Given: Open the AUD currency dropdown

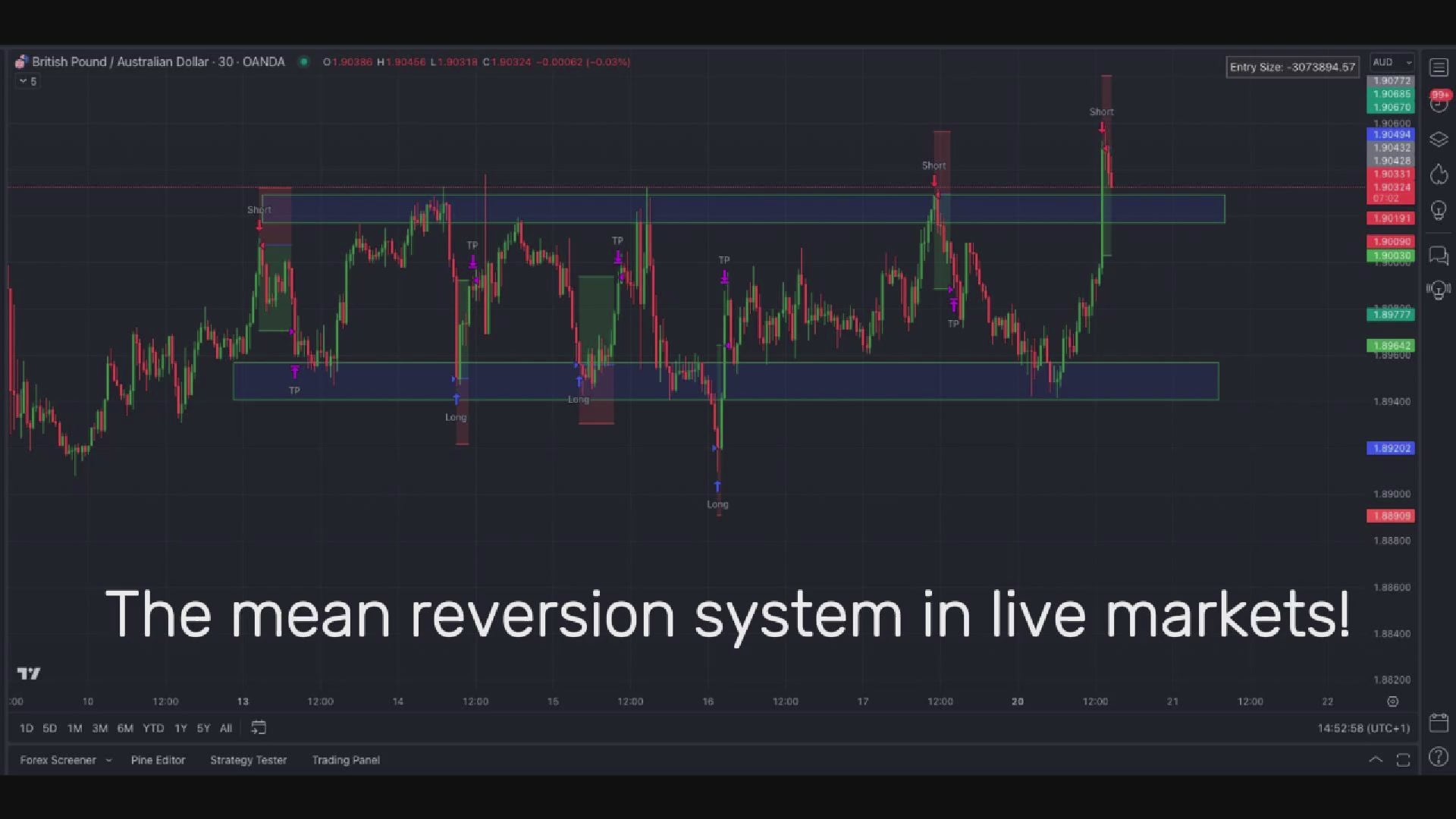Looking at the screenshot, I should 1392,62.
